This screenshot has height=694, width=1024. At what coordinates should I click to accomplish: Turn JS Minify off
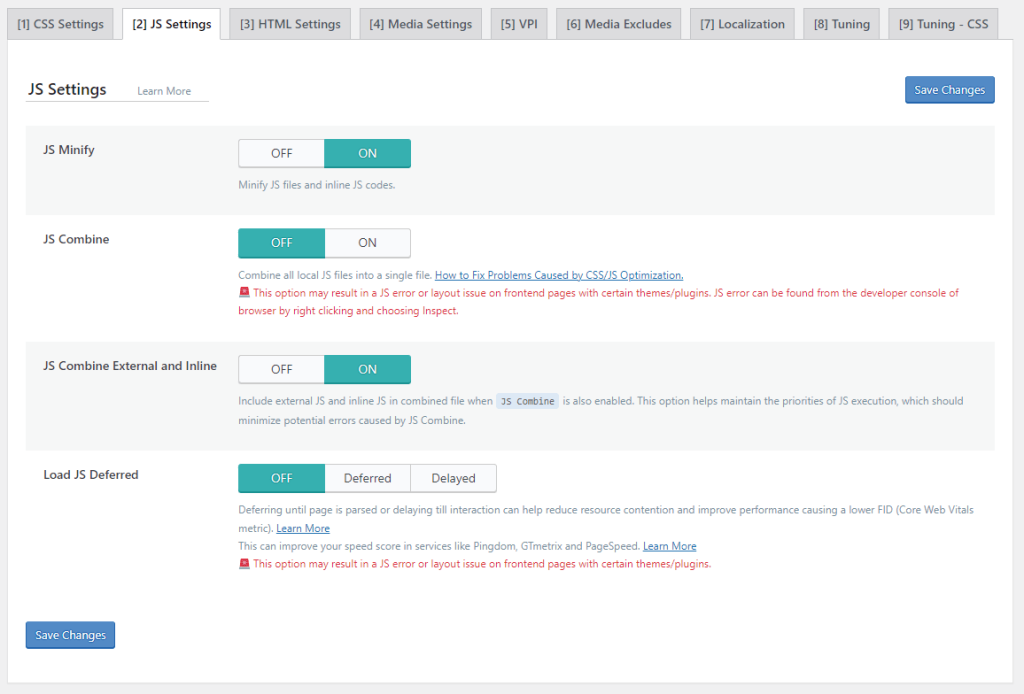tap(282, 153)
